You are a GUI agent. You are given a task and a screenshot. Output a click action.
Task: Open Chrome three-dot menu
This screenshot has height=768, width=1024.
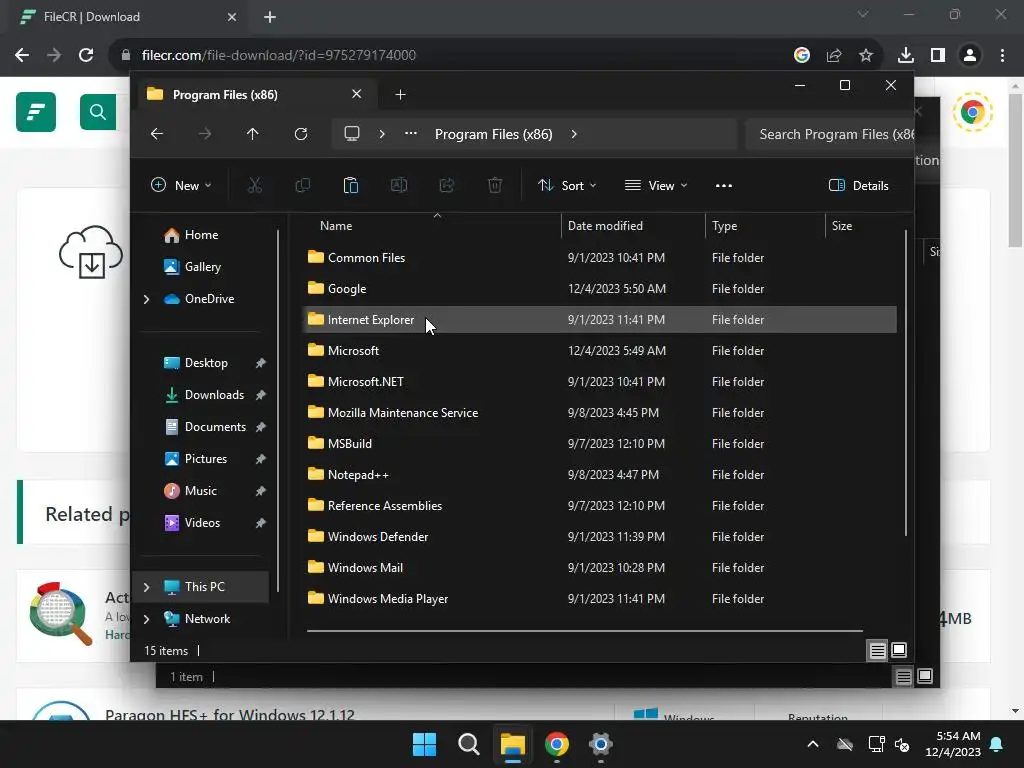point(1002,55)
